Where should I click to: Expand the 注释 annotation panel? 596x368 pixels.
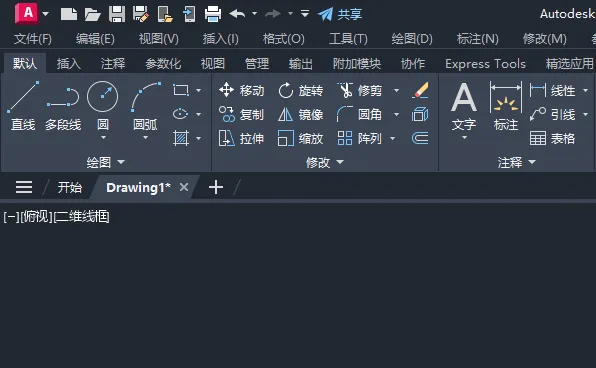[517, 162]
